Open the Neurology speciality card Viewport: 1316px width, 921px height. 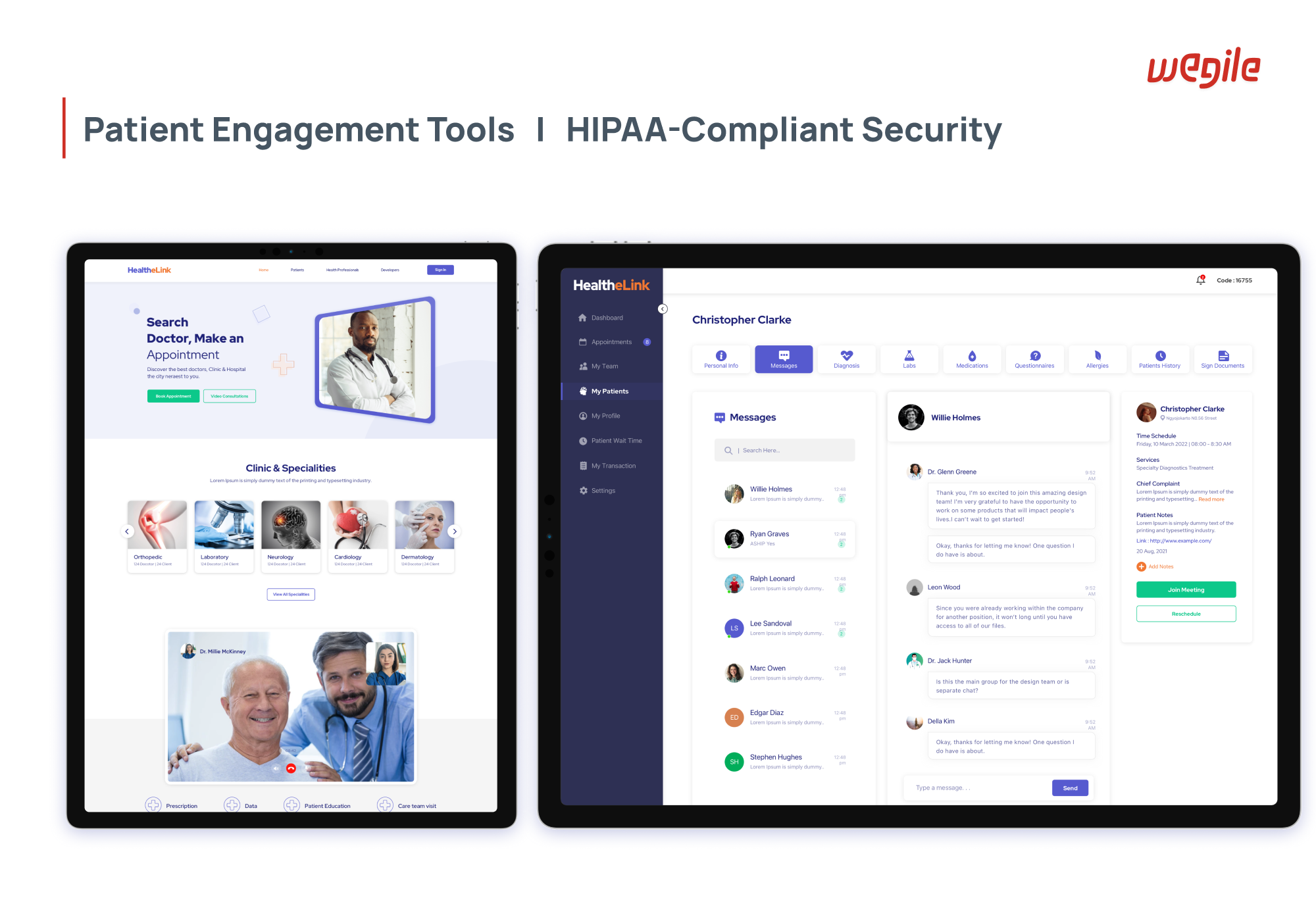290,536
